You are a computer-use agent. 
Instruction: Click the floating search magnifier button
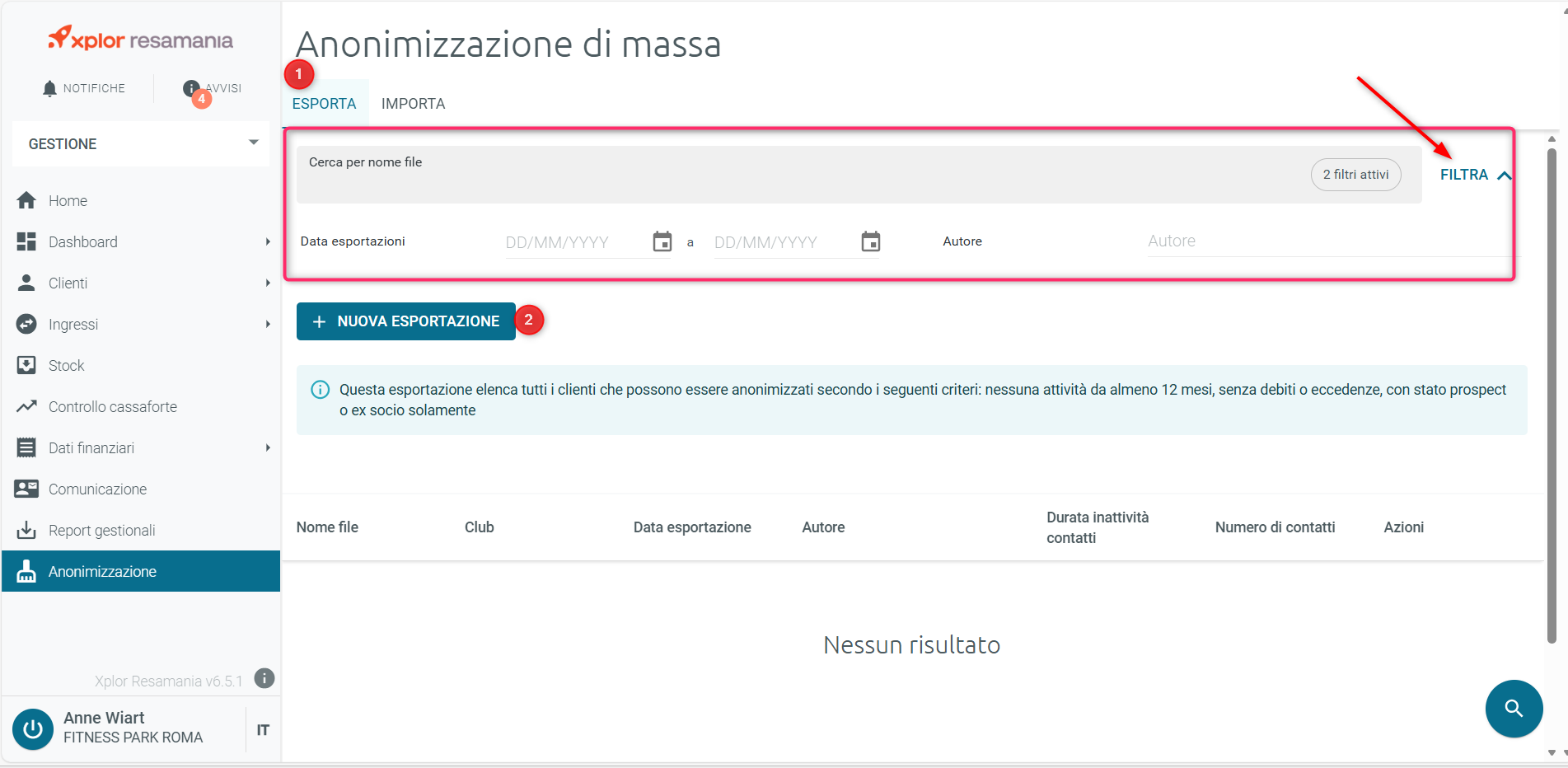pyautogui.click(x=1514, y=708)
